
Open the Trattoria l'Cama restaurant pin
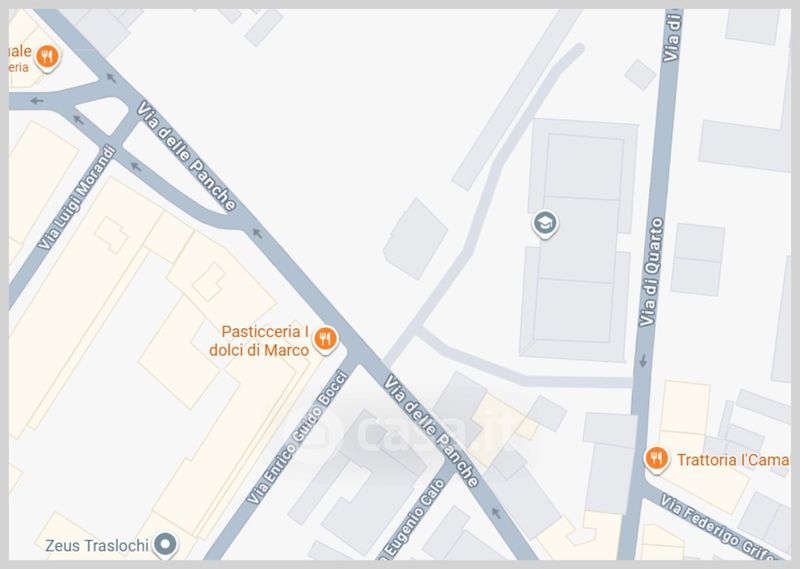point(657,459)
